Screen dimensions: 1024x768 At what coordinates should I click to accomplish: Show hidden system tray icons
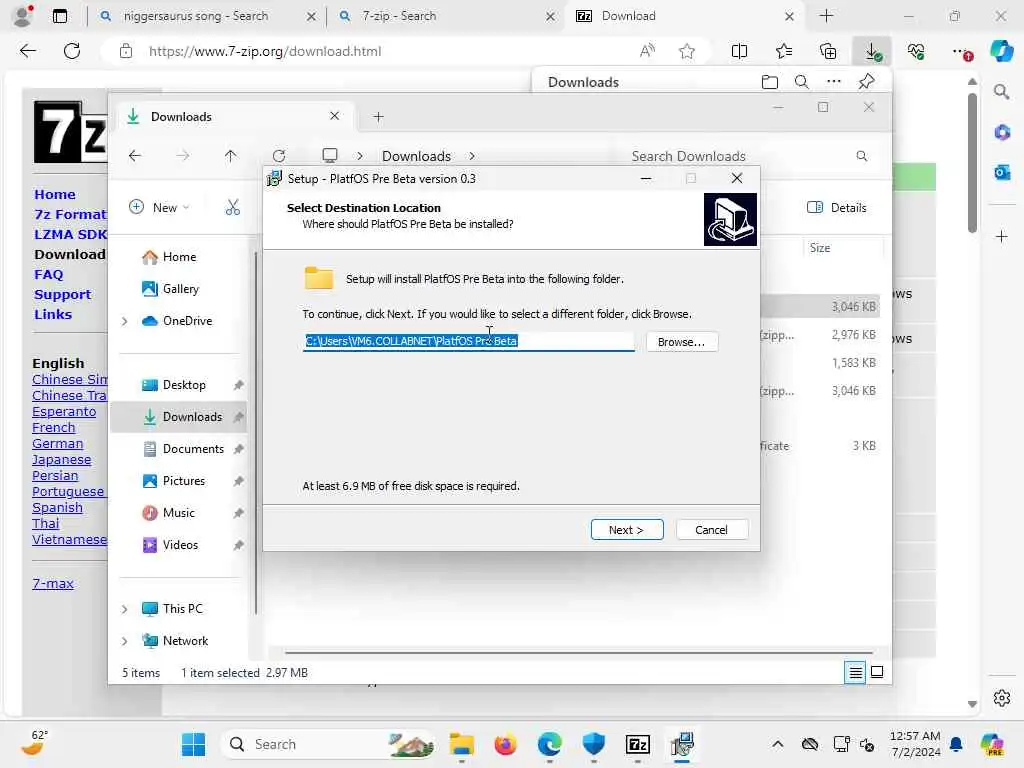(777, 744)
